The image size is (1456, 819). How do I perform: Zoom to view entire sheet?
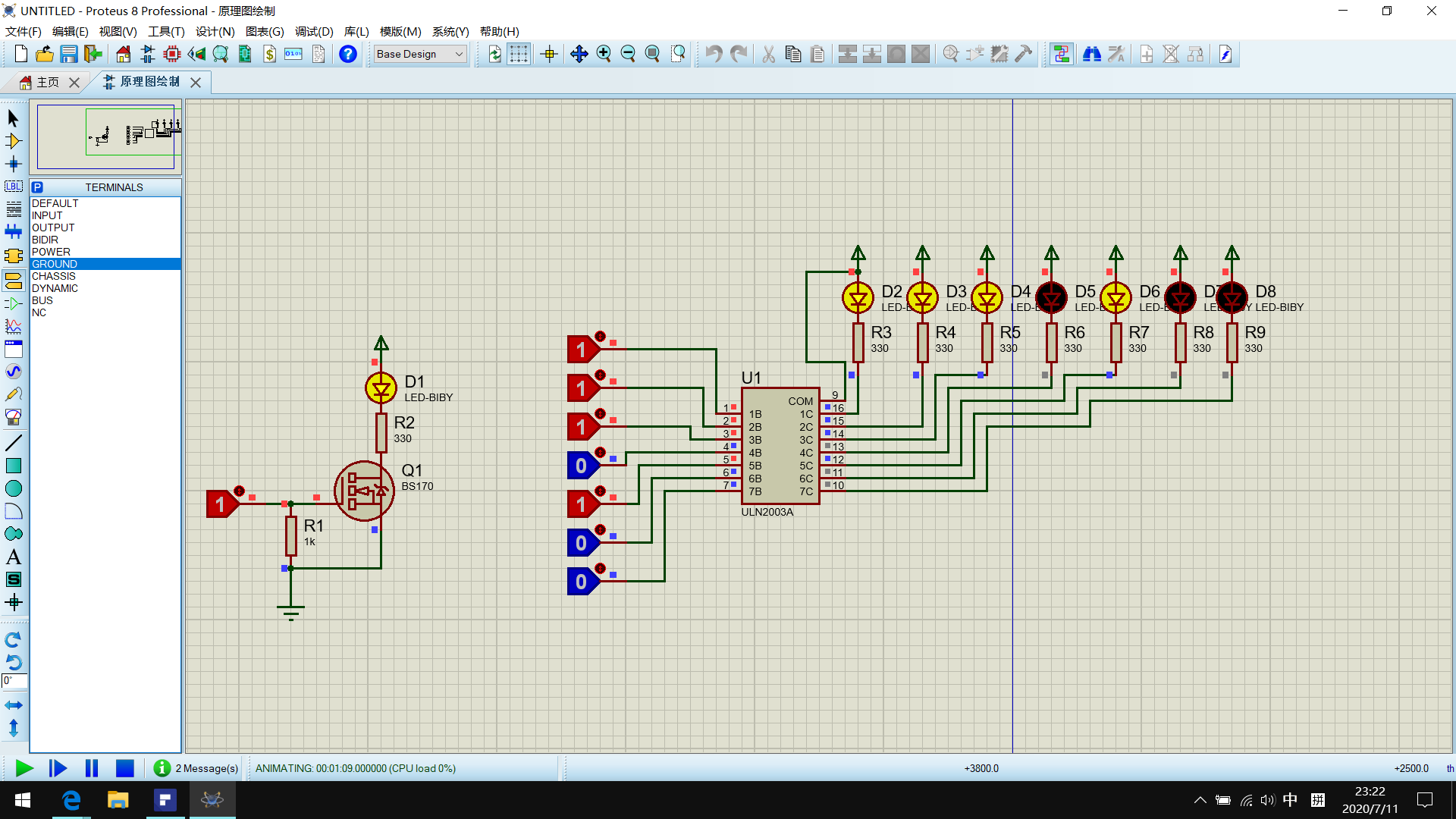tap(652, 54)
